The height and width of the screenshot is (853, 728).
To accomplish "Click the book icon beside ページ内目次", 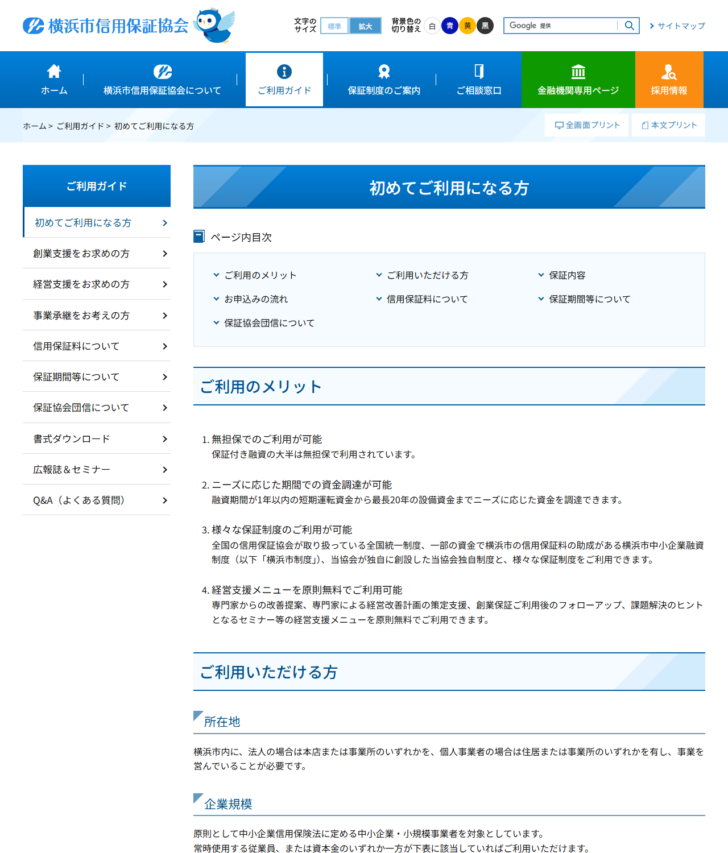I will 199,237.
